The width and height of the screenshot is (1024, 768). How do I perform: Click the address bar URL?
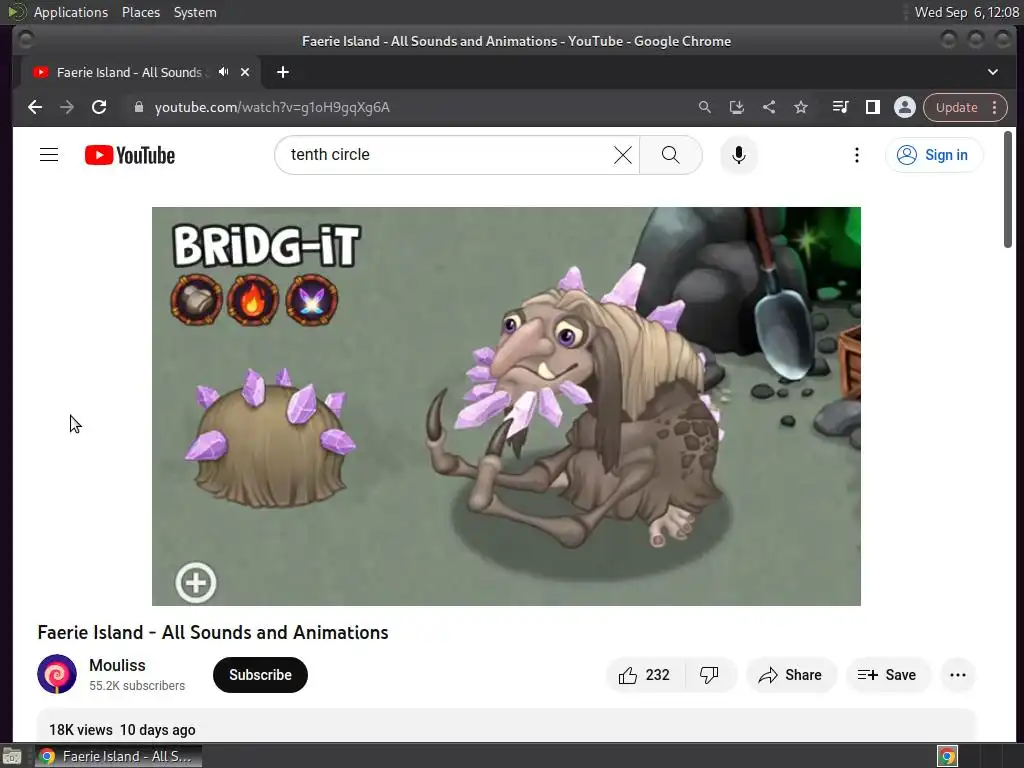pos(272,107)
